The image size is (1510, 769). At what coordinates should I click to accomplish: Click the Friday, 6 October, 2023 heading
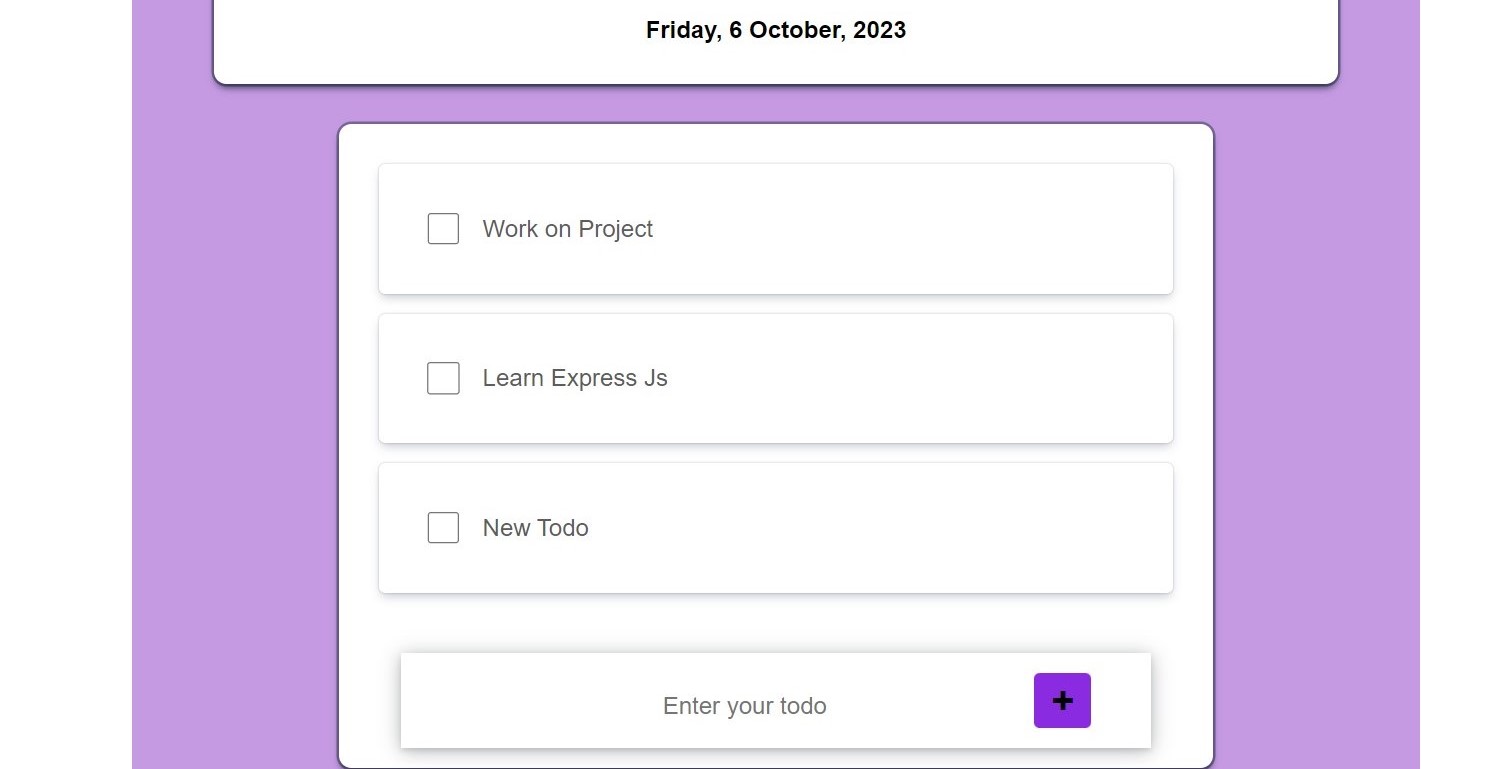(775, 30)
